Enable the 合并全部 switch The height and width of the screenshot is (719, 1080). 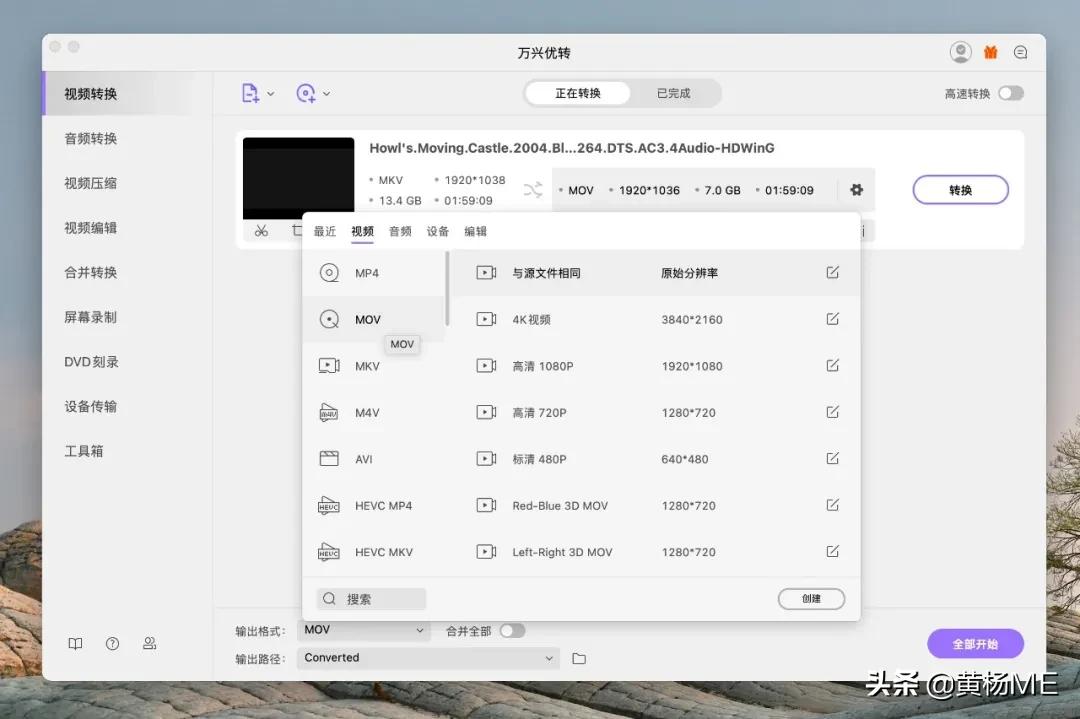tap(512, 630)
